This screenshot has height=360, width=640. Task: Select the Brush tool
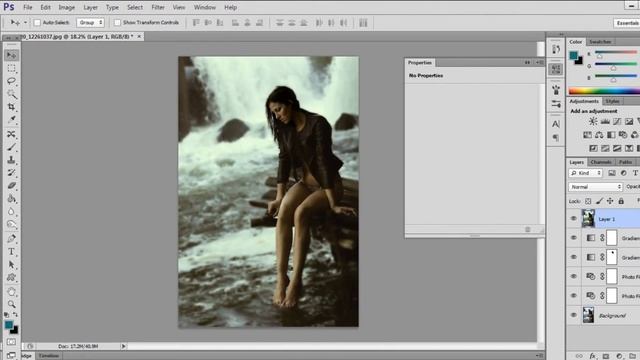pos(11,147)
